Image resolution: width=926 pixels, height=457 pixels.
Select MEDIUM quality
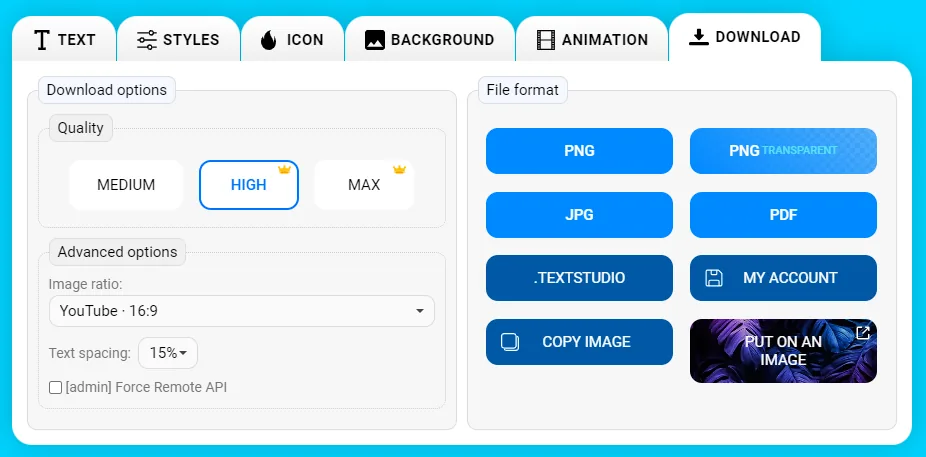126,185
